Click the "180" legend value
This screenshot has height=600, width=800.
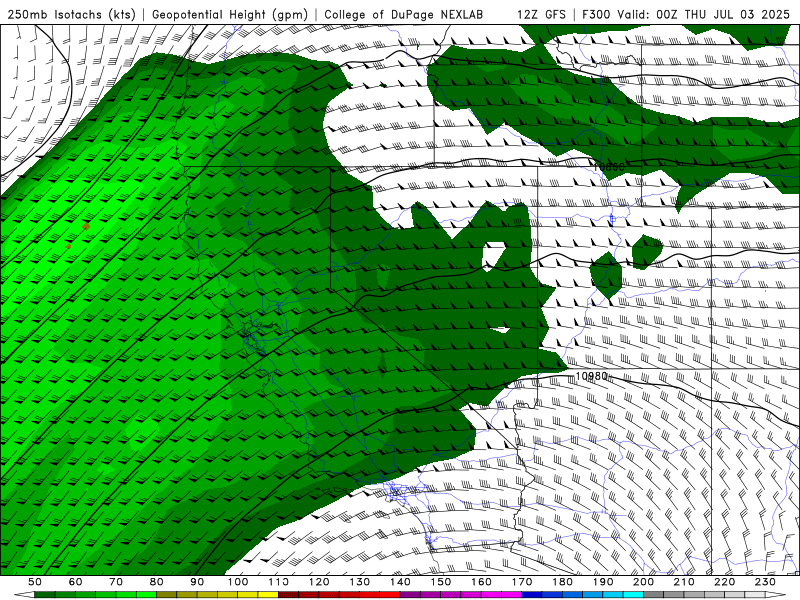562,582
